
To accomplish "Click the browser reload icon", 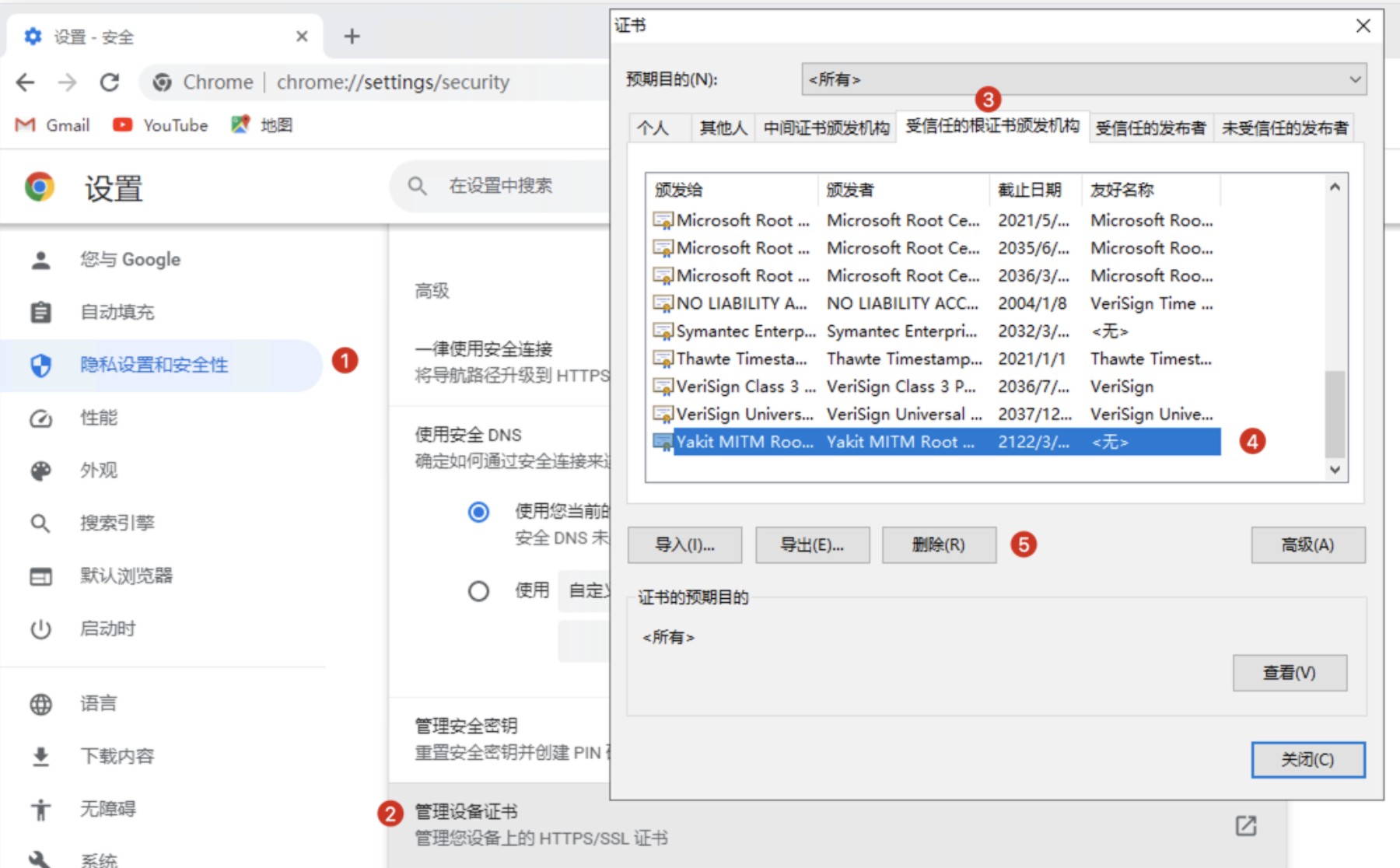I will tap(110, 82).
